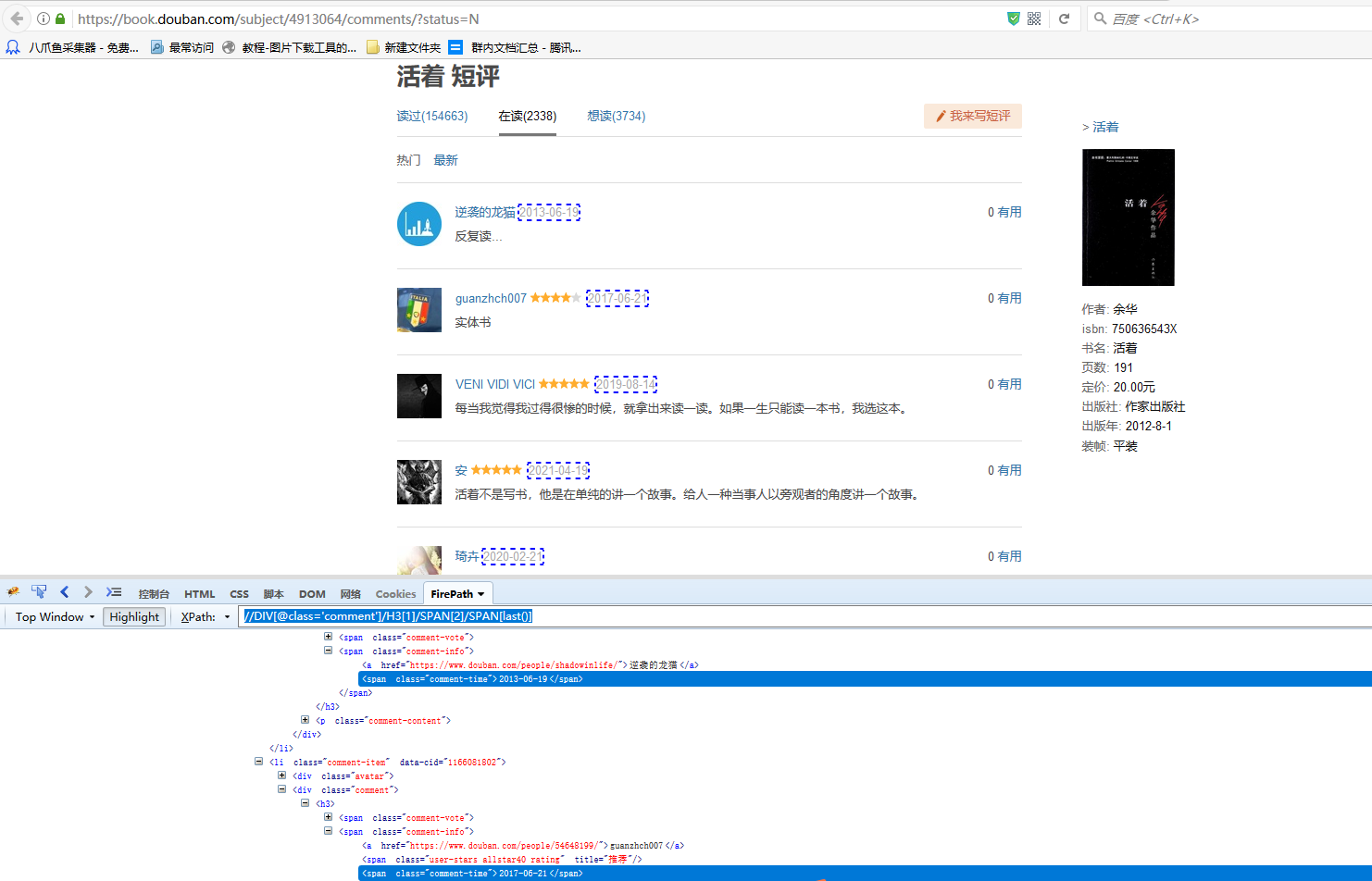
Task: Toggle the Highlight button in FirePath
Action: tap(134, 617)
